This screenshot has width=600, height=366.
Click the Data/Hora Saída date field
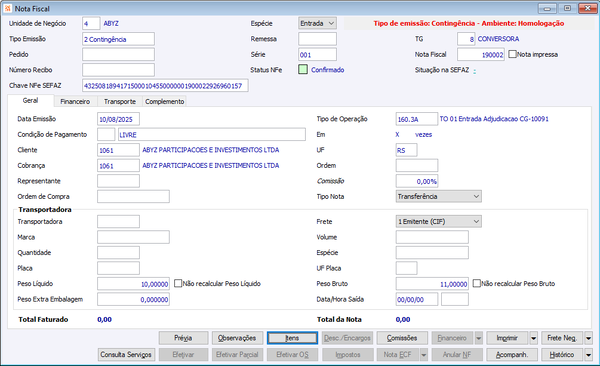pos(417,299)
